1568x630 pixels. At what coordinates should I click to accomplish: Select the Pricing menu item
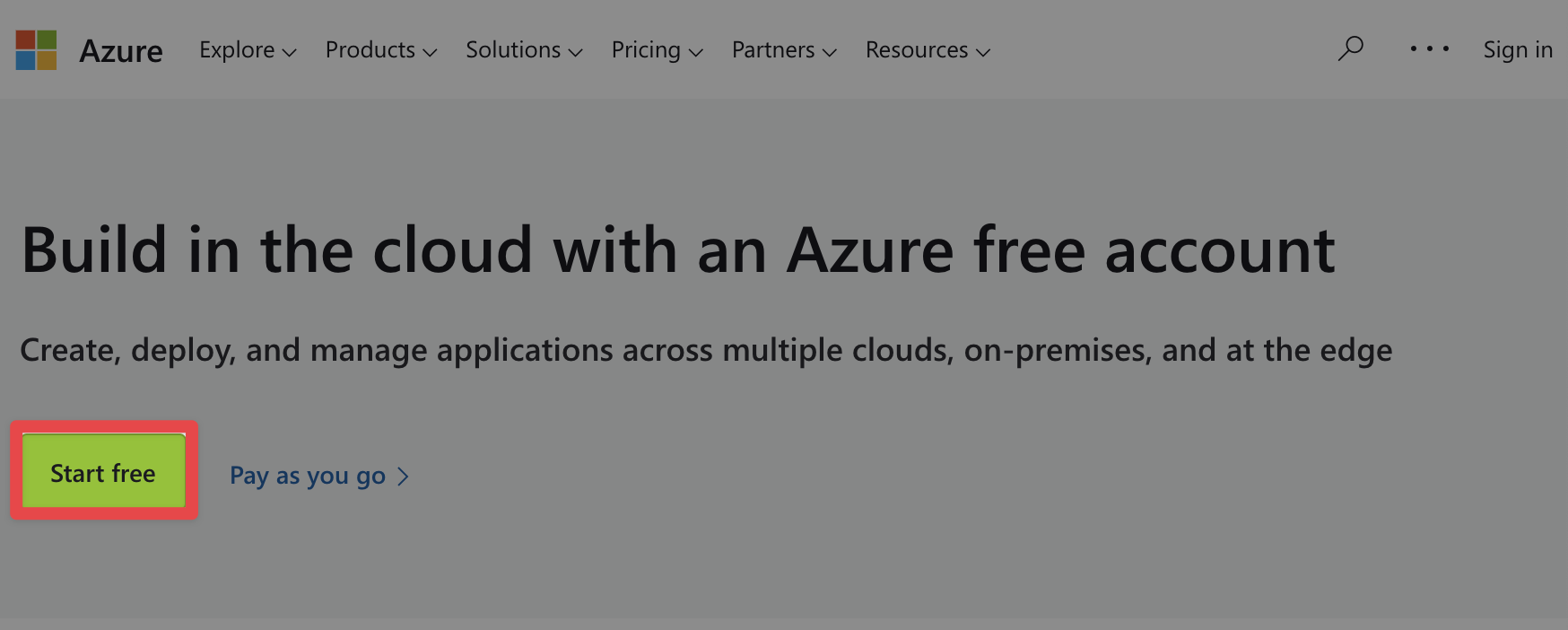tap(645, 50)
